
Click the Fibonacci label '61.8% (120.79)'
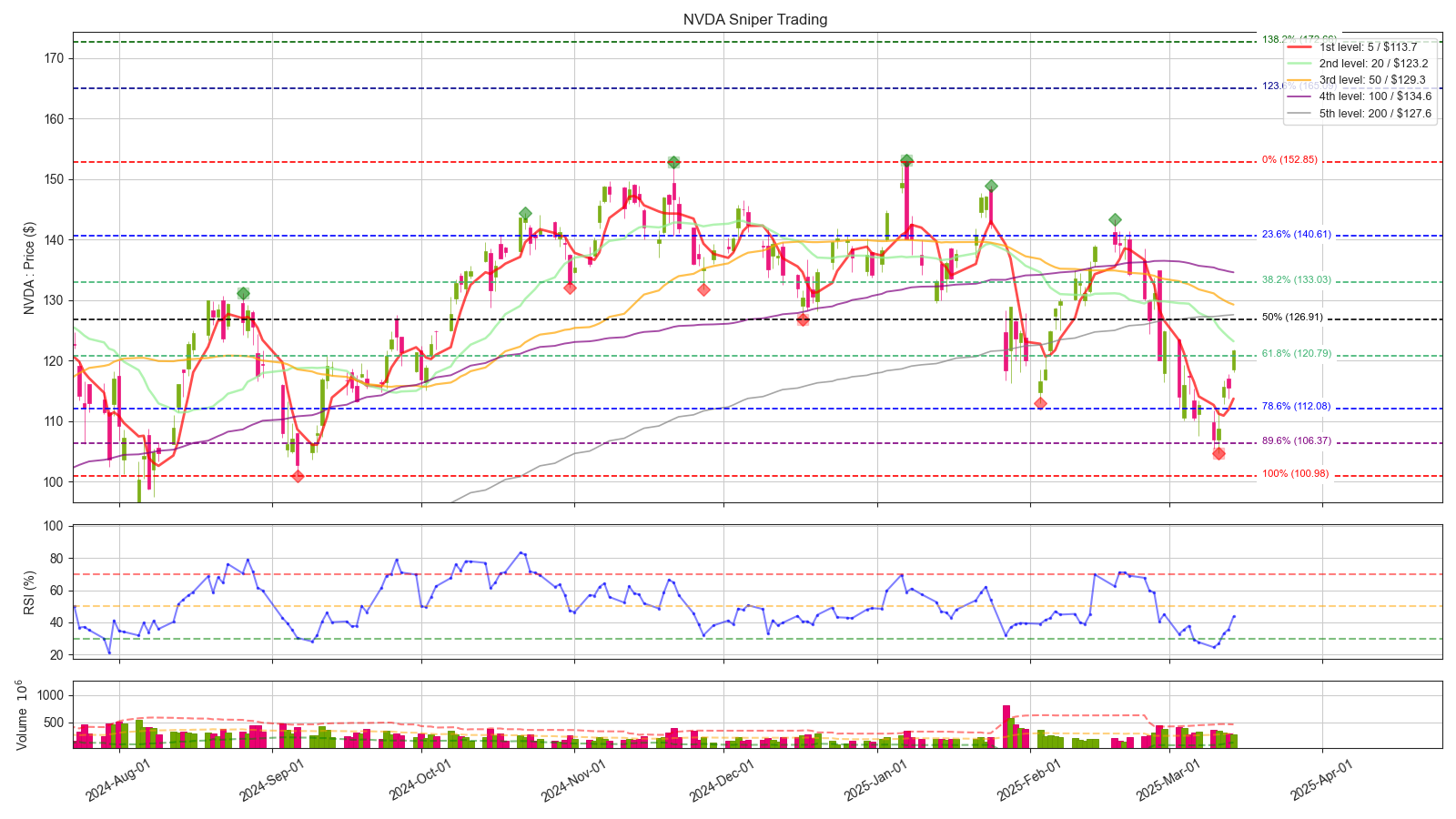coord(1297,354)
